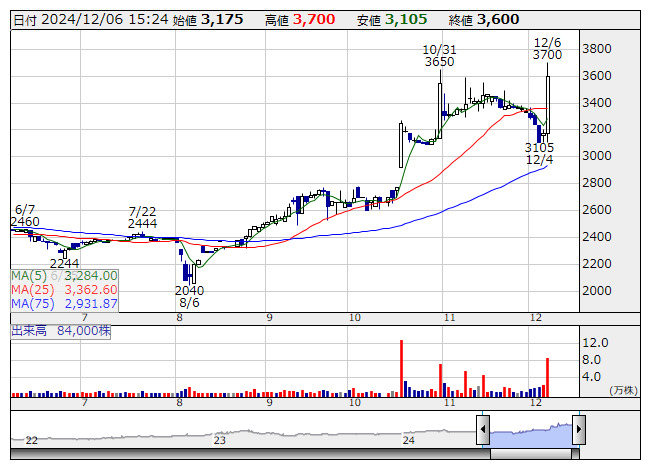Click the 始値 3,175 open value
The width and height of the screenshot is (653, 470).
click(208, 20)
